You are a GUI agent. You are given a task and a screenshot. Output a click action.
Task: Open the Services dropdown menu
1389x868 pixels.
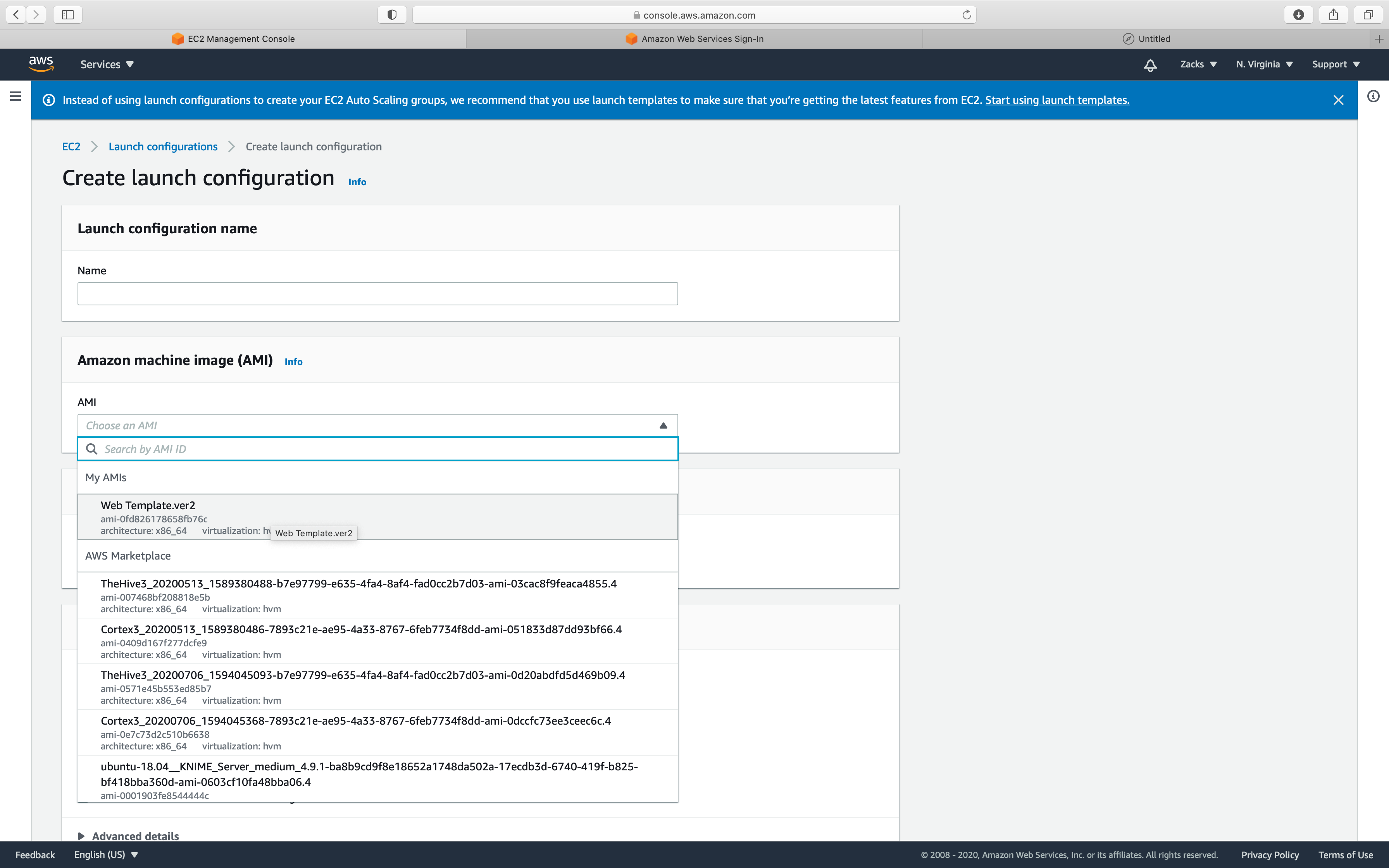tap(107, 64)
